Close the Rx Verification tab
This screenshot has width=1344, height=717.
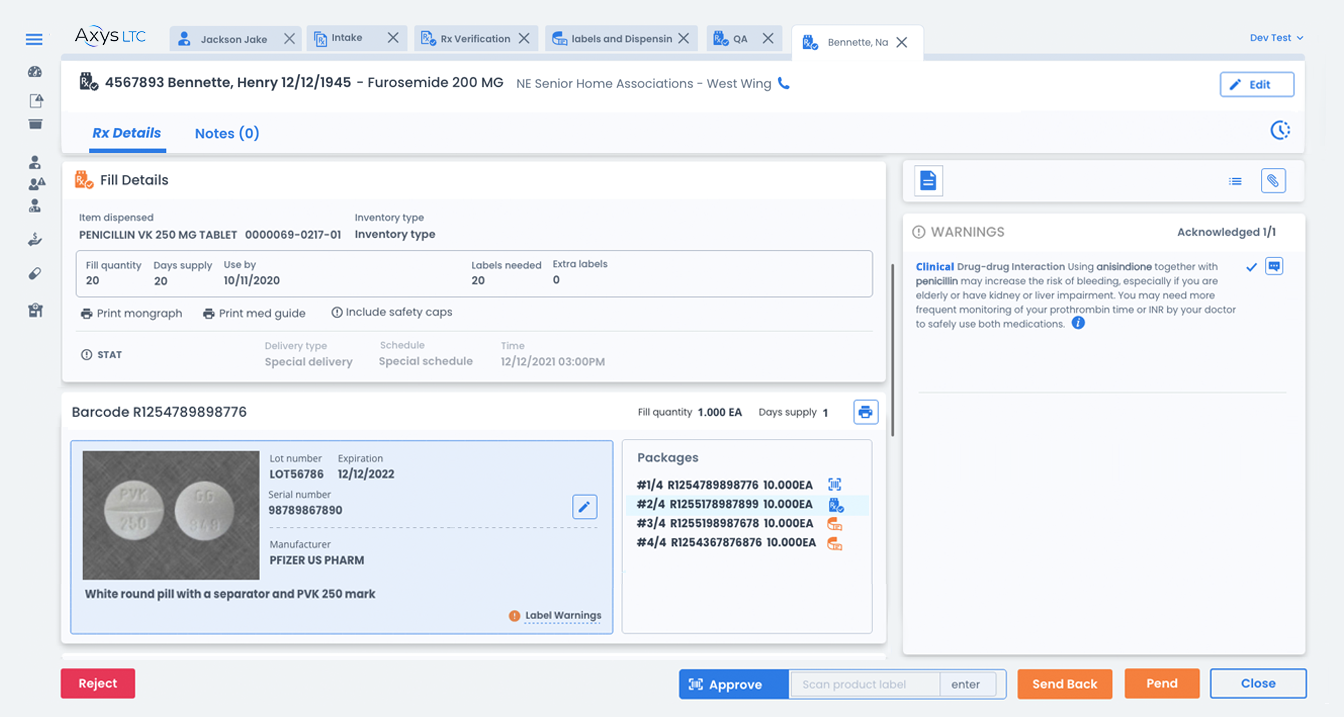point(526,39)
